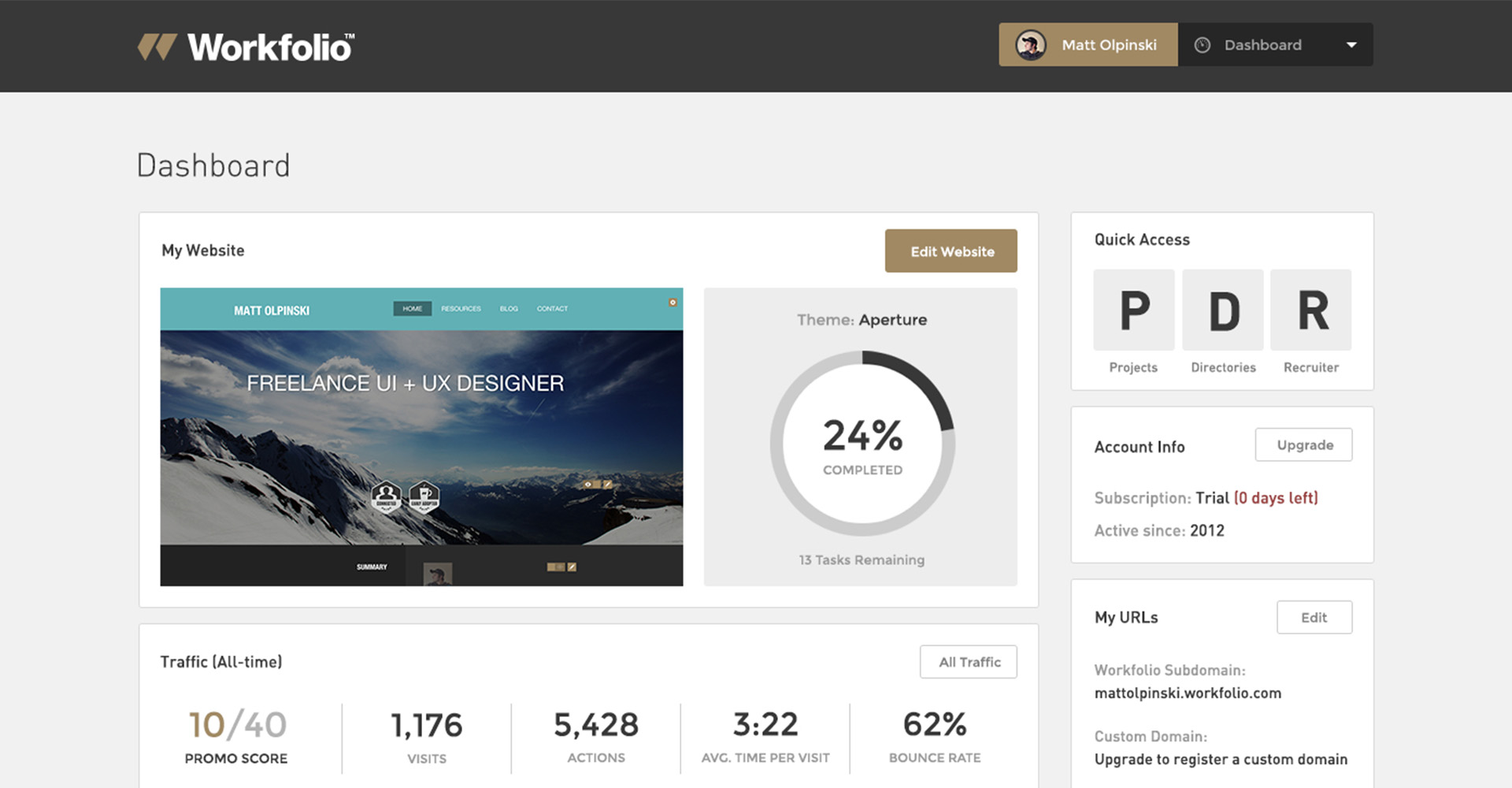The width and height of the screenshot is (1512, 788).
Task: Click the 10/40 promo score value
Action: click(x=237, y=724)
